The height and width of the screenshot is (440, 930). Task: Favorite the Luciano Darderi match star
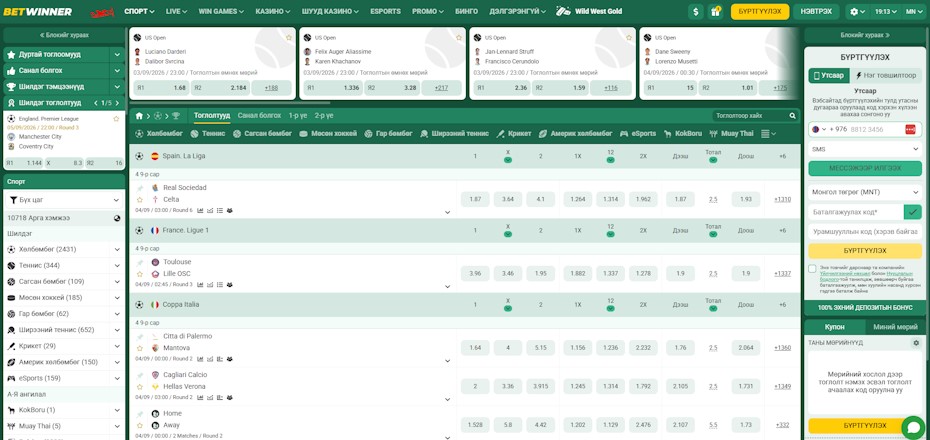[289, 37]
